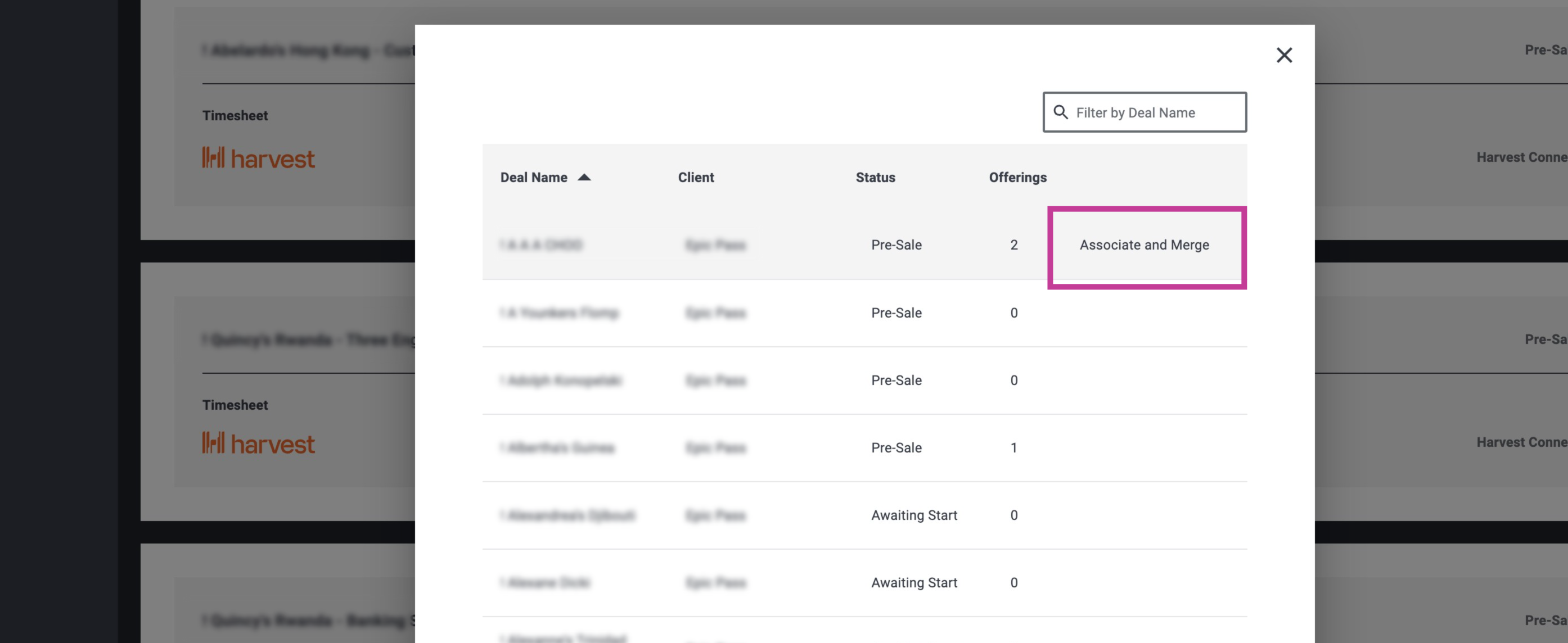Select the offerings count of 2

1014,245
